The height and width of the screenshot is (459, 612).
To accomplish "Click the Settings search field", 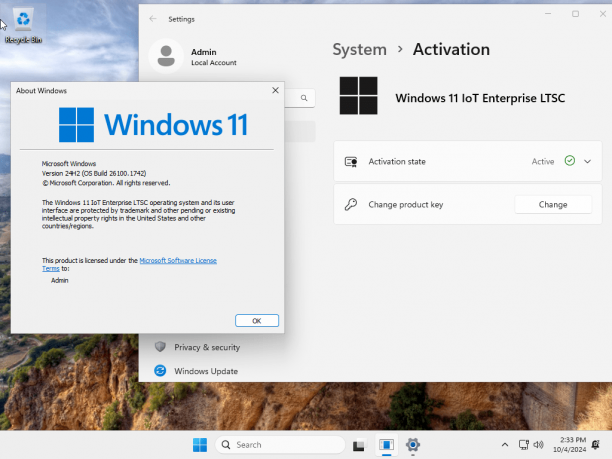I will (299, 98).
